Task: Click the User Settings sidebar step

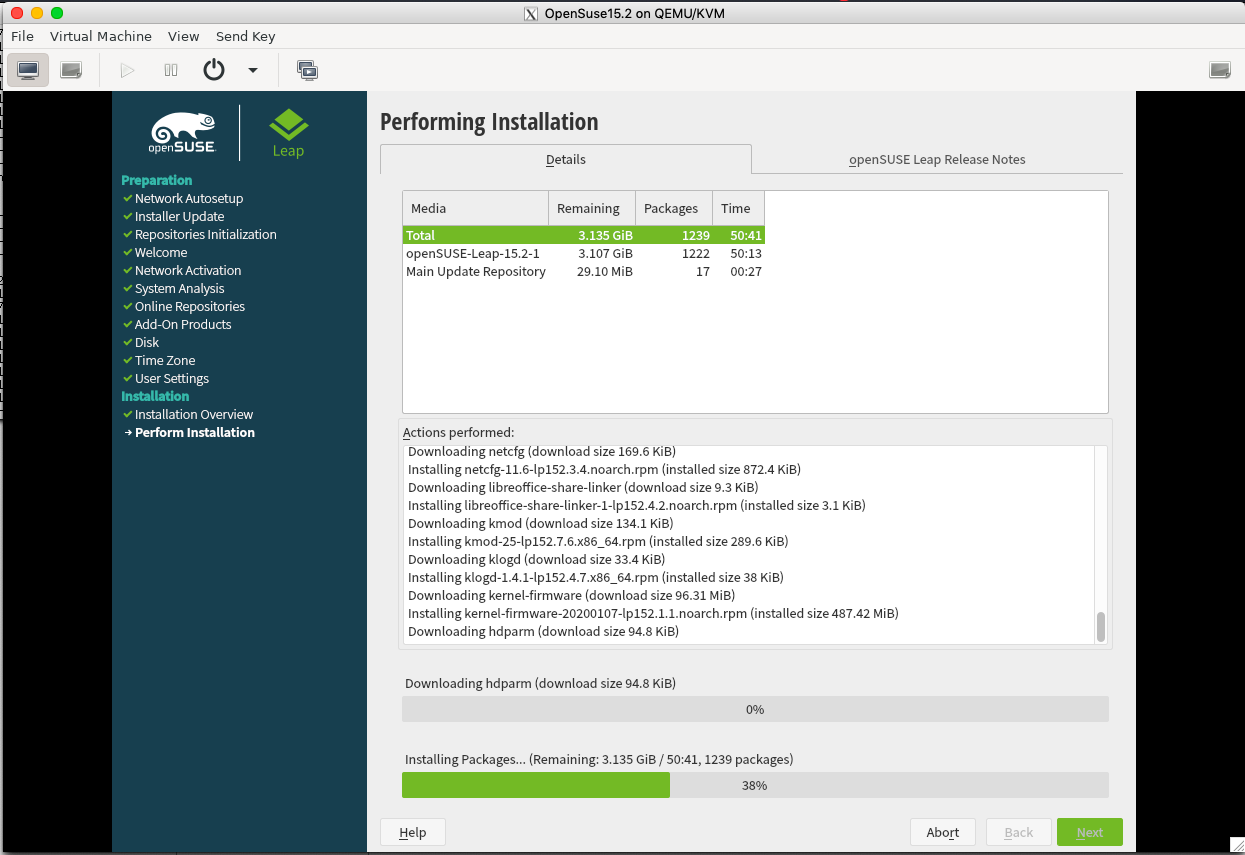Action: click(x=172, y=378)
